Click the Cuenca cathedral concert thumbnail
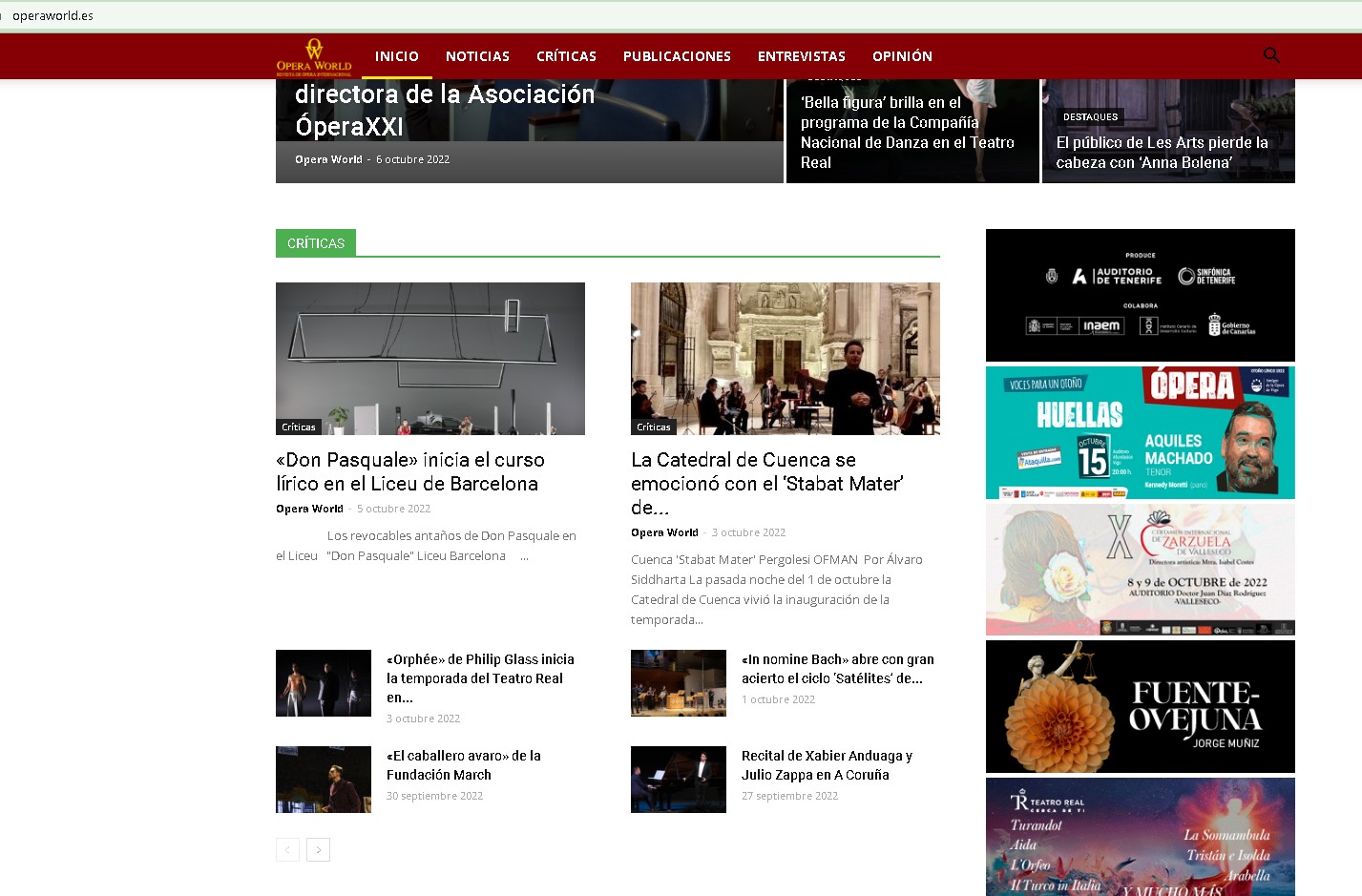Image resolution: width=1362 pixels, height=896 pixels. click(x=786, y=359)
